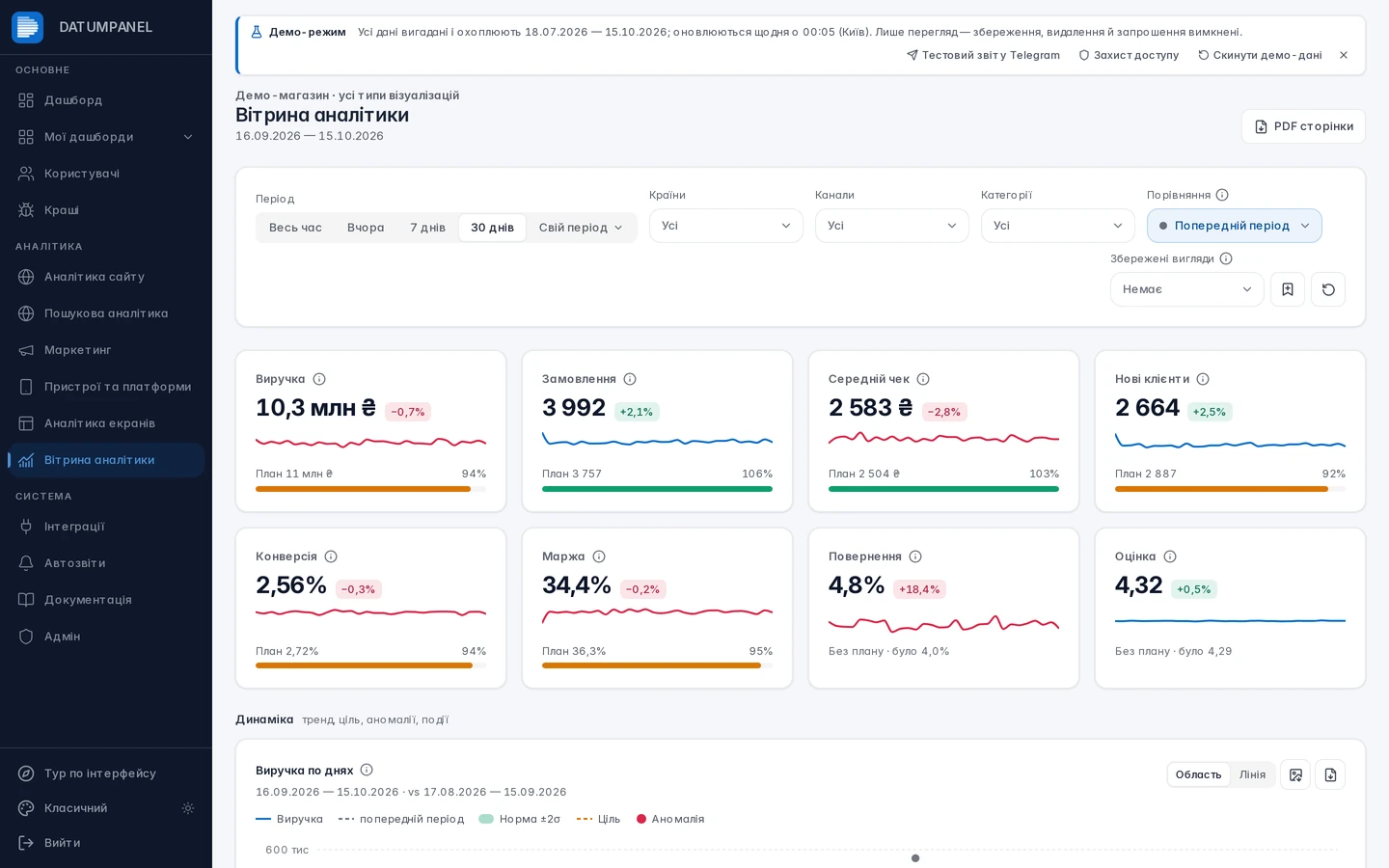This screenshot has width=1389, height=868.
Task: Open the Попередній період comparison dropdown
Action: pos(1235,226)
